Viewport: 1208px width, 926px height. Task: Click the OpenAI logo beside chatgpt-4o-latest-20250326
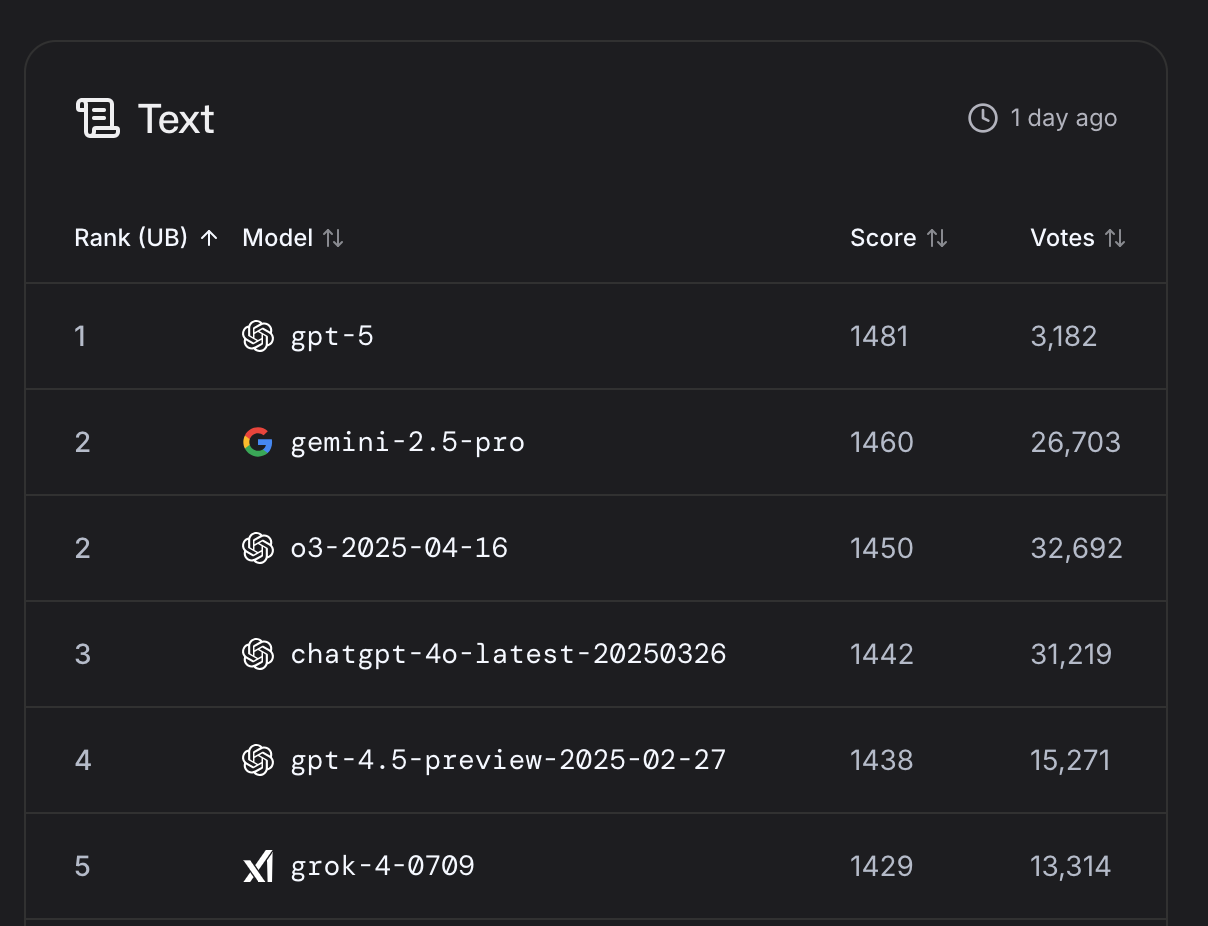point(258,654)
